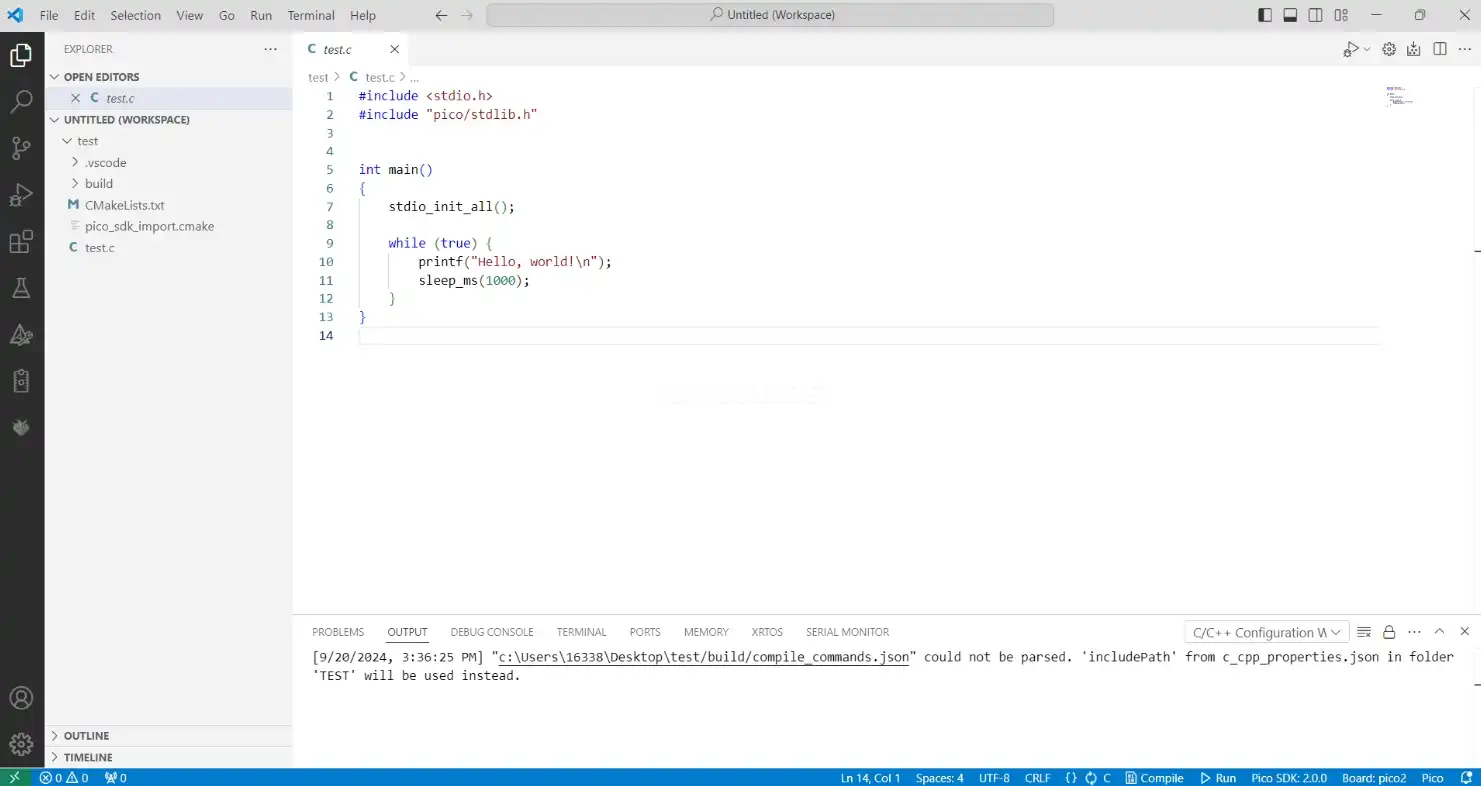Toggle the bottom panel visibility
The width and height of the screenshot is (1481, 786).
(x=1290, y=15)
